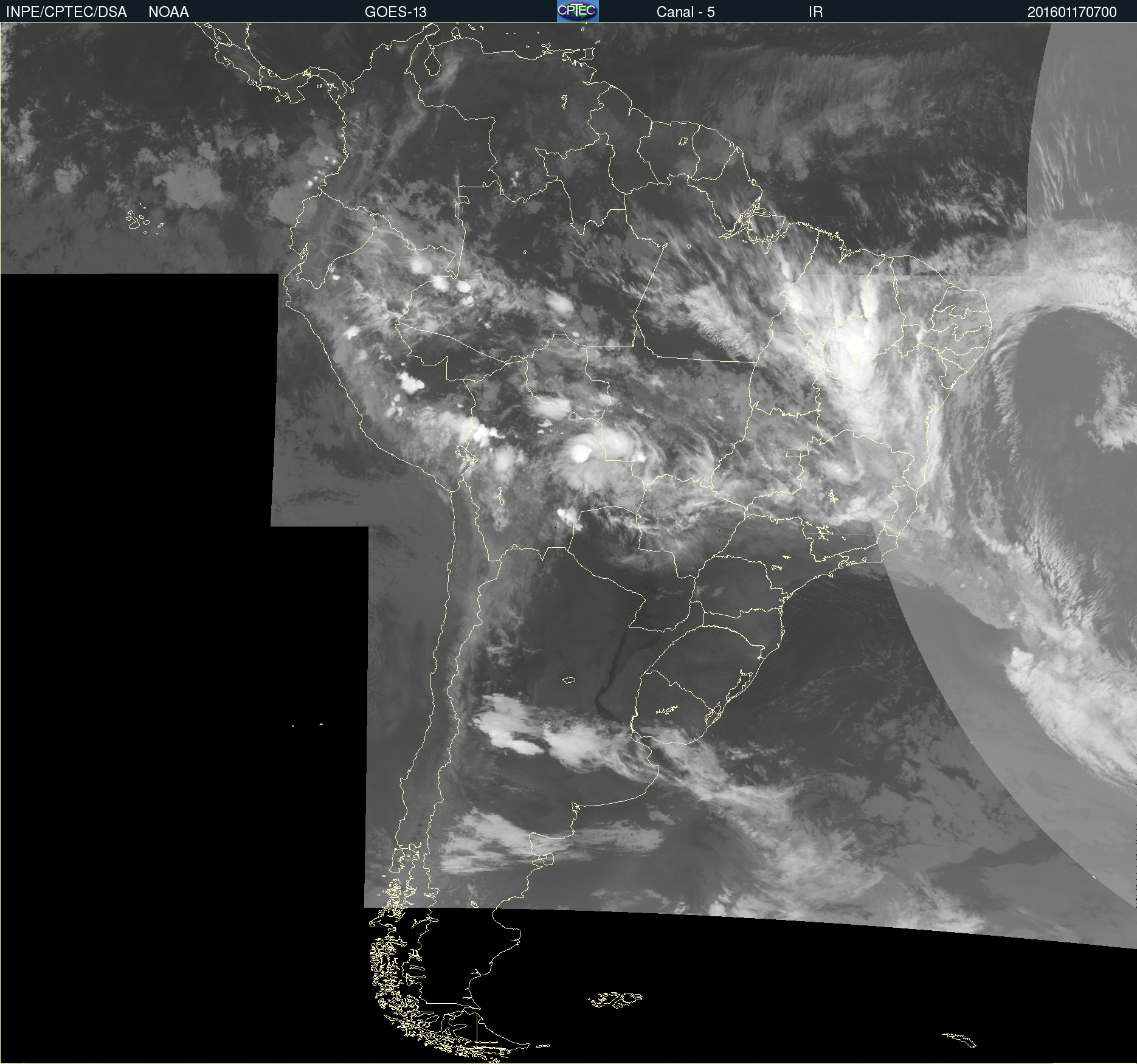Screen dimensions: 1137x1064
Task: Click the 201601170700 timestamp text
Action: click(x=1072, y=12)
